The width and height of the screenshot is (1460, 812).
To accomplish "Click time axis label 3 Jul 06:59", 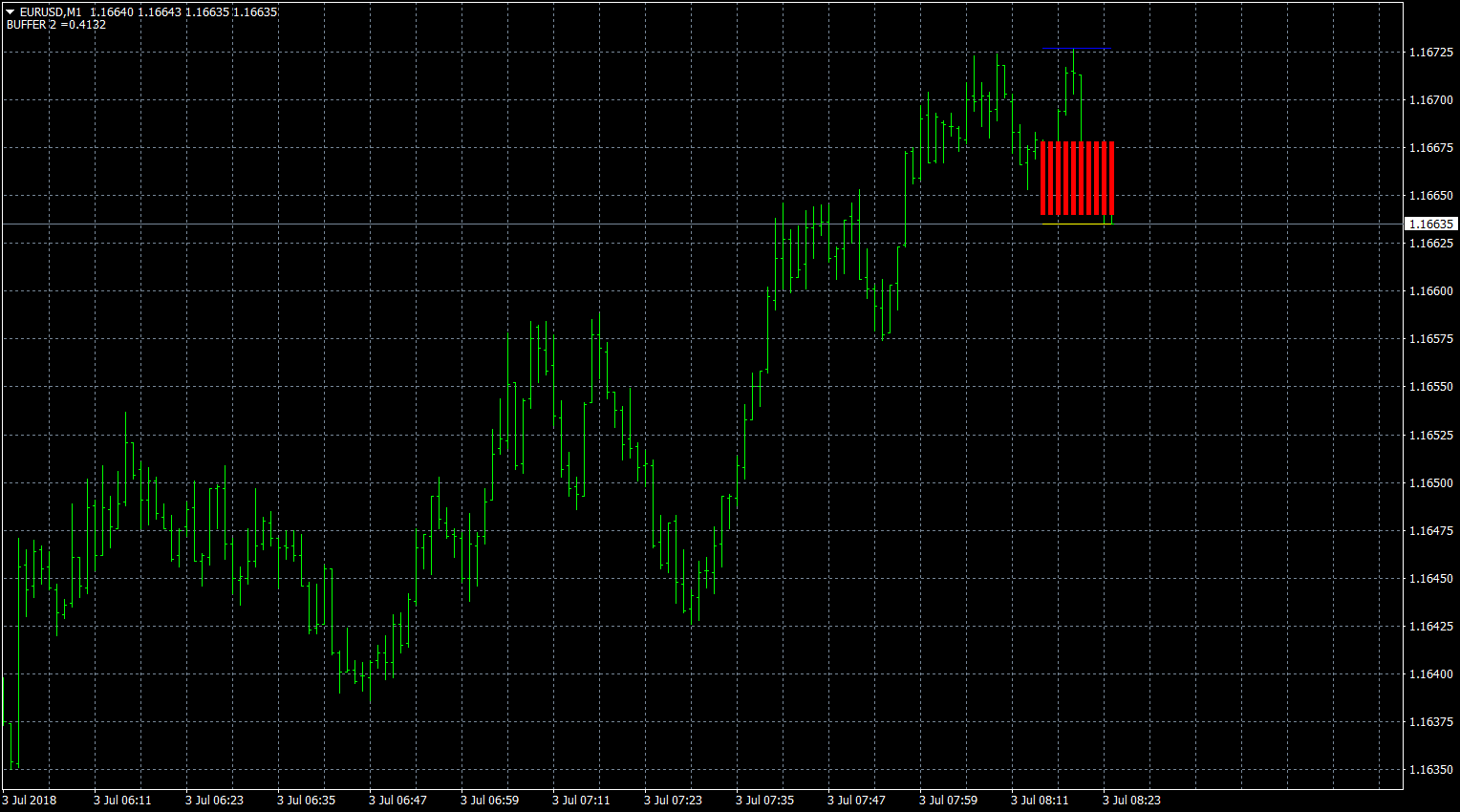I will click(489, 801).
